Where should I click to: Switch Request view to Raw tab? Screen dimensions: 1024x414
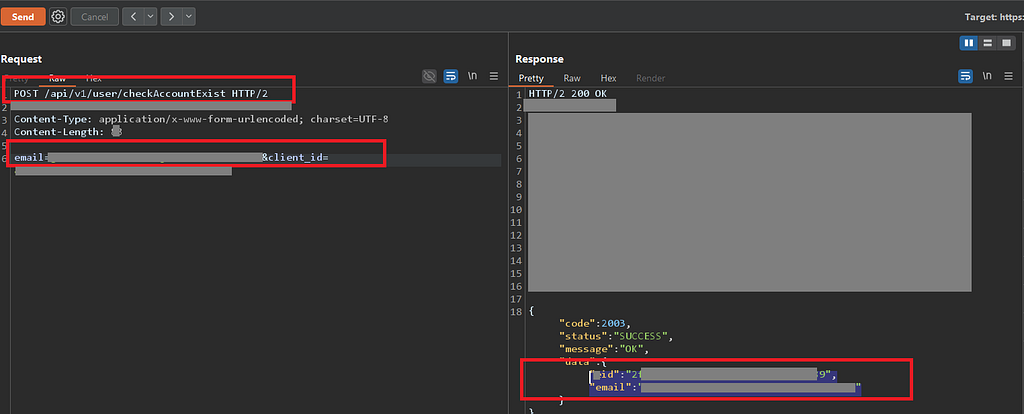(x=57, y=78)
